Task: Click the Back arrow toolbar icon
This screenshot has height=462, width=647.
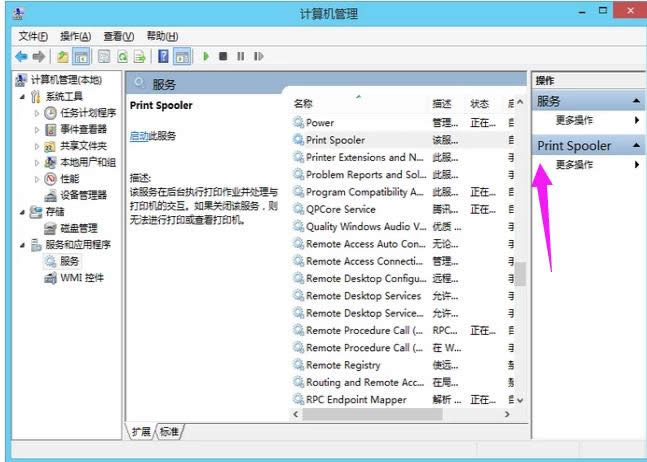Action: click(x=21, y=57)
